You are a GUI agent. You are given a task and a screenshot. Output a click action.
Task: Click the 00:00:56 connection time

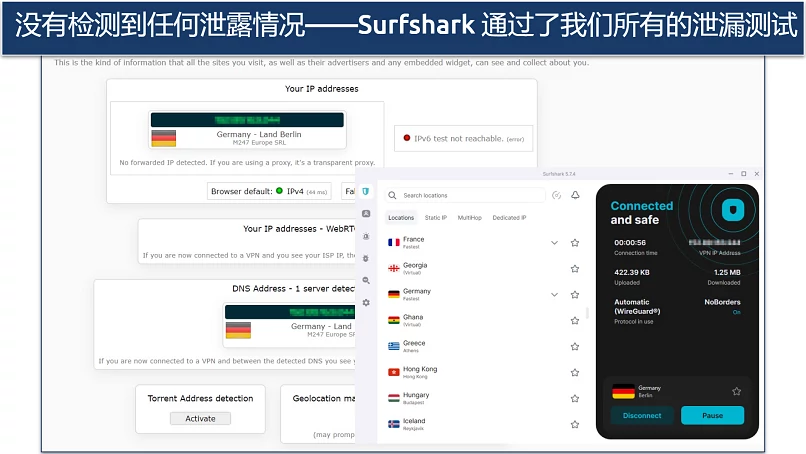(x=630, y=243)
